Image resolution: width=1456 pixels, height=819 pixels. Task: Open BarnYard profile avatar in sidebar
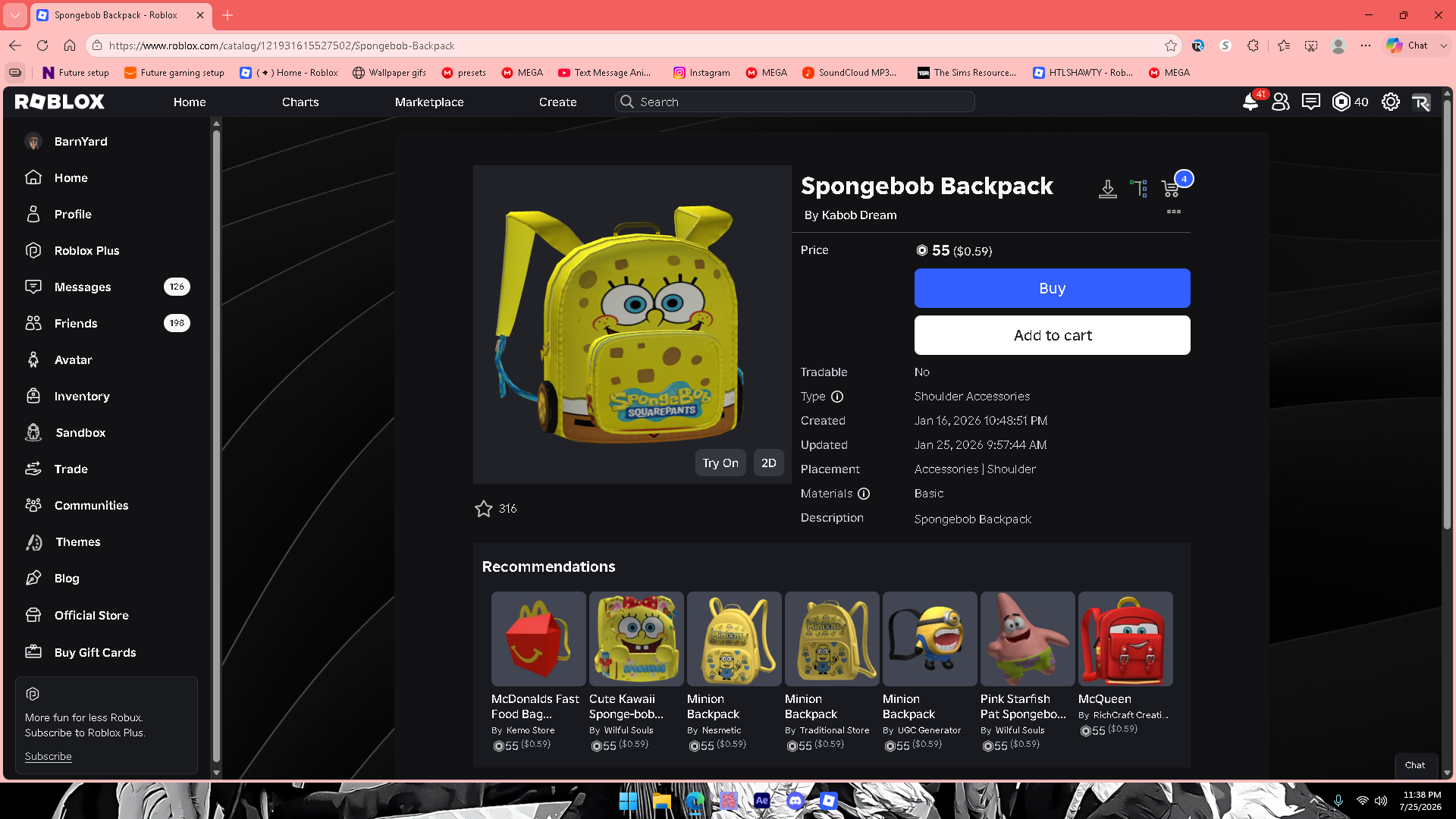33,142
